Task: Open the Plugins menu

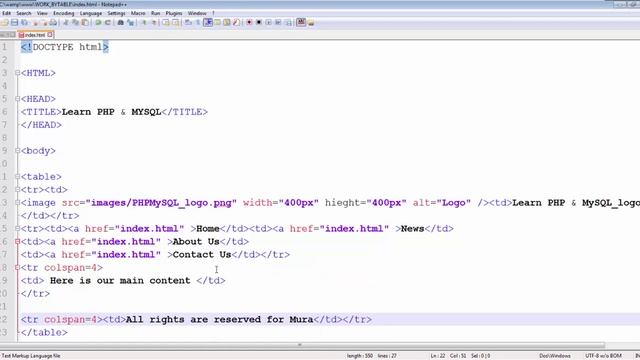Action: point(174,13)
